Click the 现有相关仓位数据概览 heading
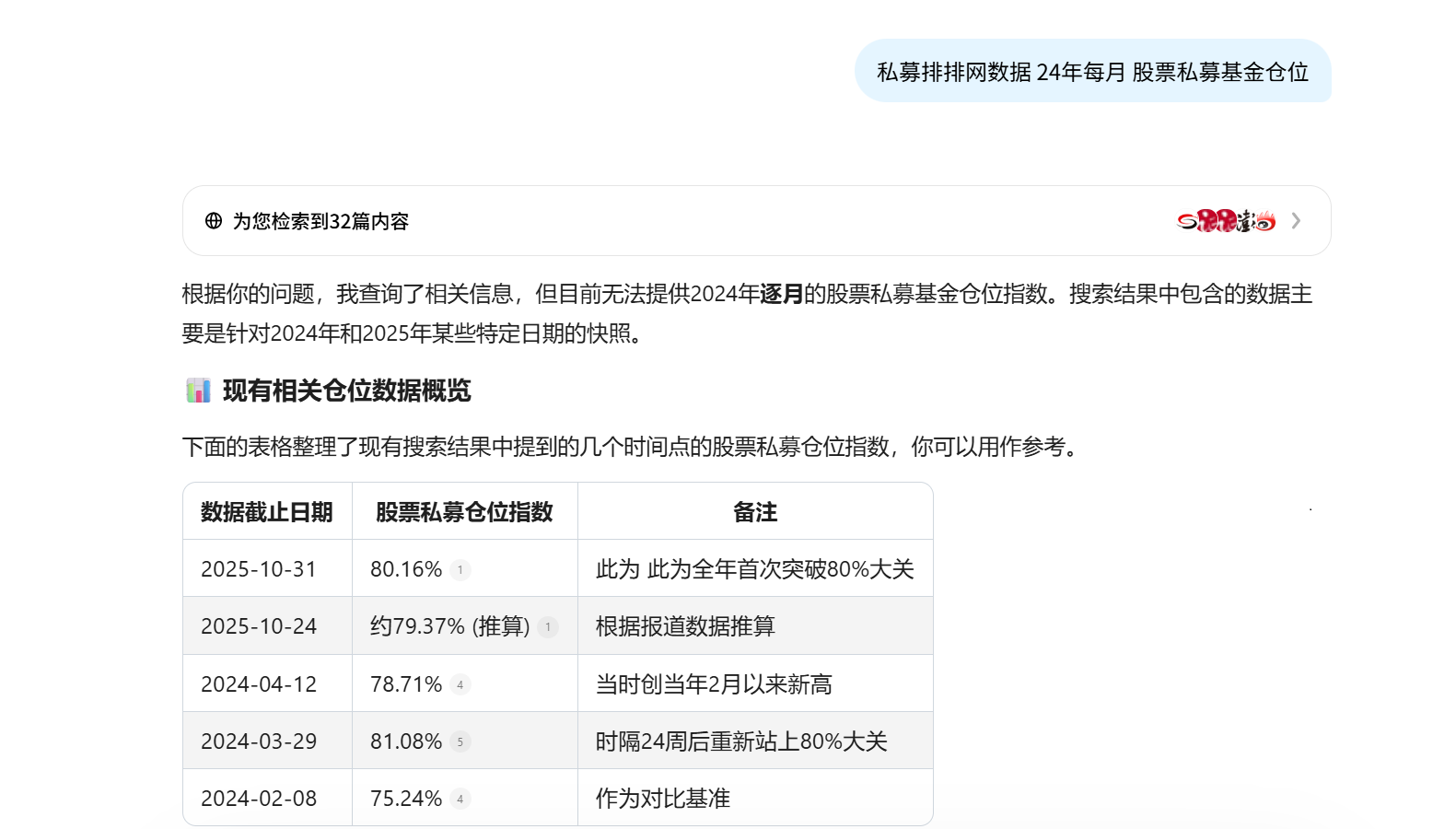This screenshot has height=829, width=1456. 346,391
